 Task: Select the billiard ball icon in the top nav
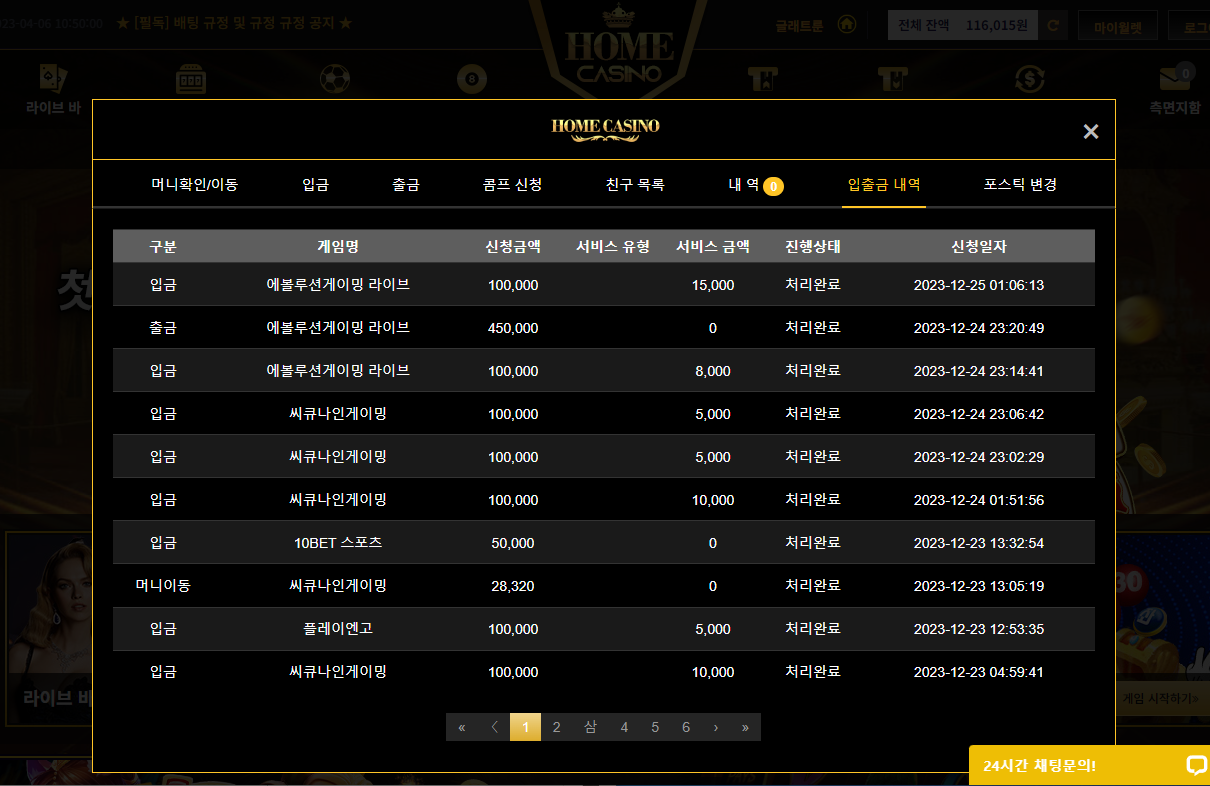(x=470, y=79)
